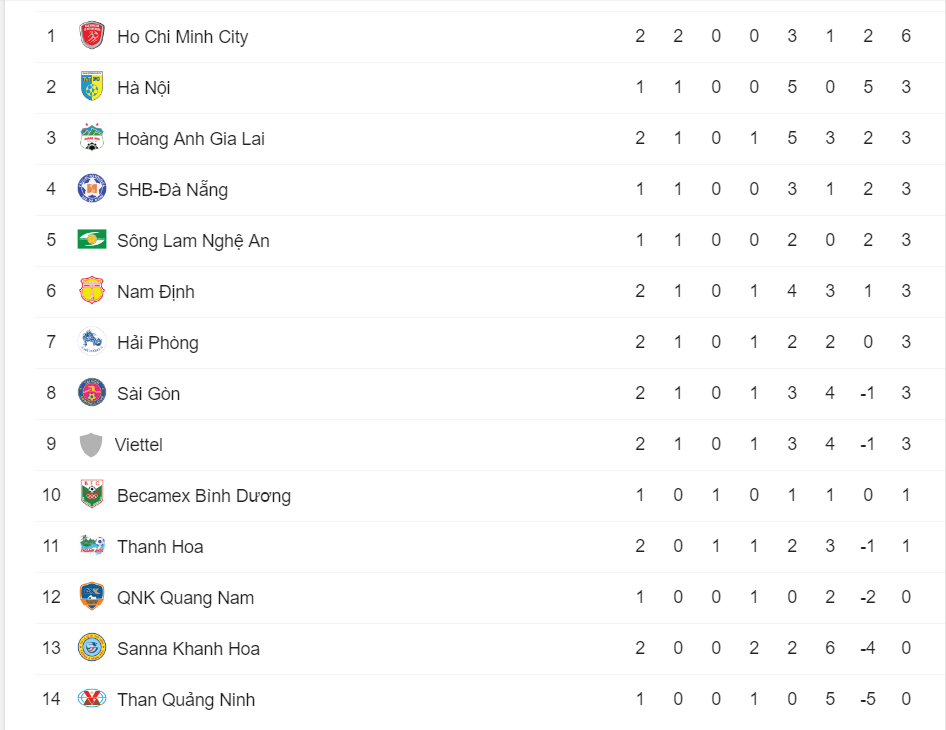Click the QNK Quang Nam orange badge

pyautogui.click(x=92, y=596)
